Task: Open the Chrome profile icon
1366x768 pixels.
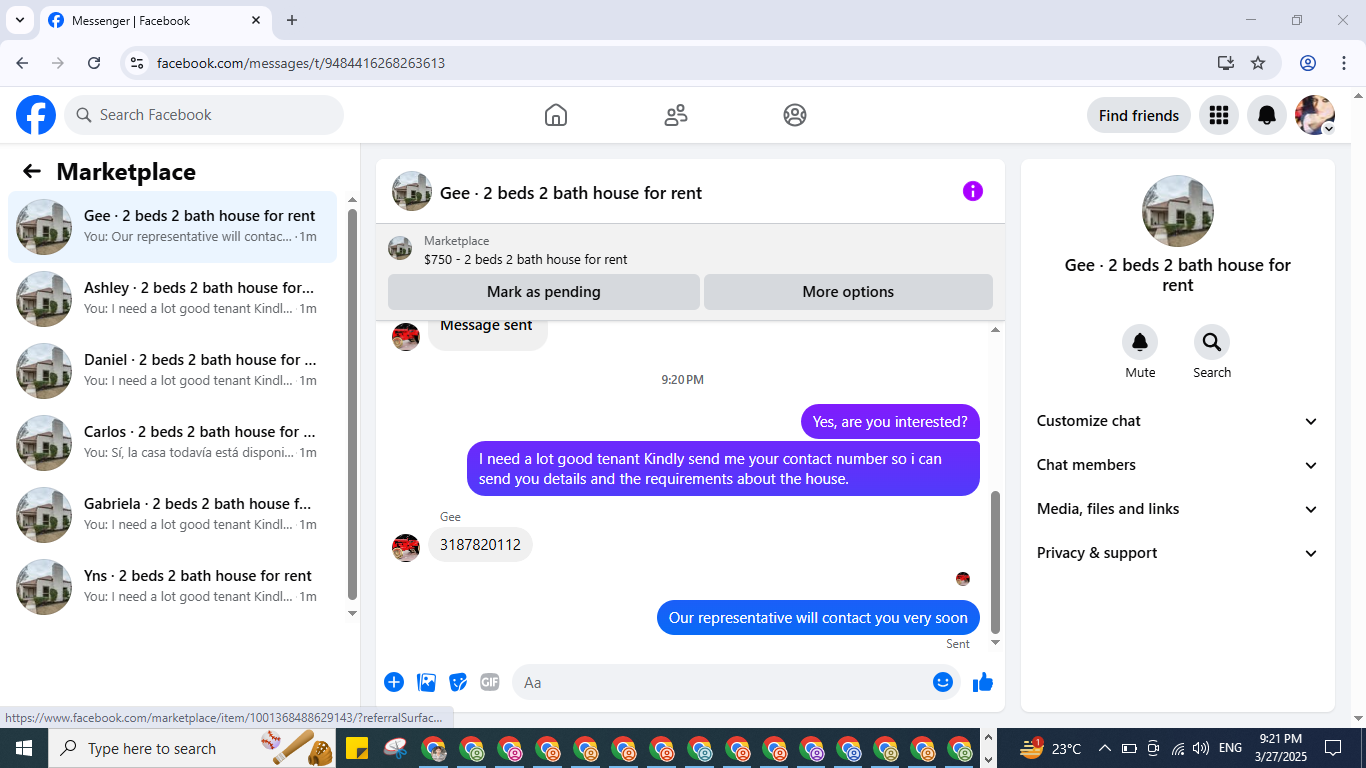Action: [1308, 63]
